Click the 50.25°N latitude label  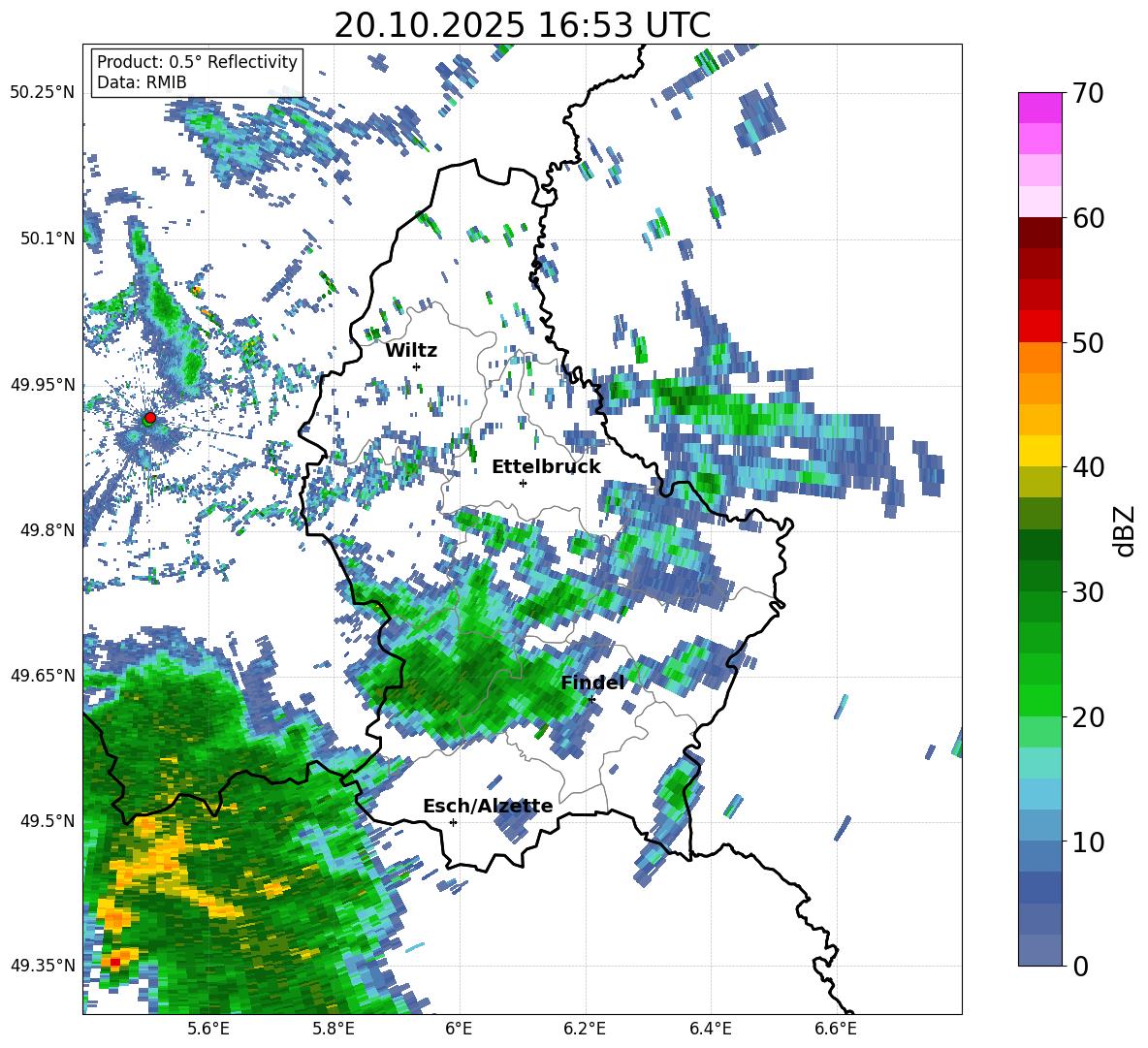[43, 92]
